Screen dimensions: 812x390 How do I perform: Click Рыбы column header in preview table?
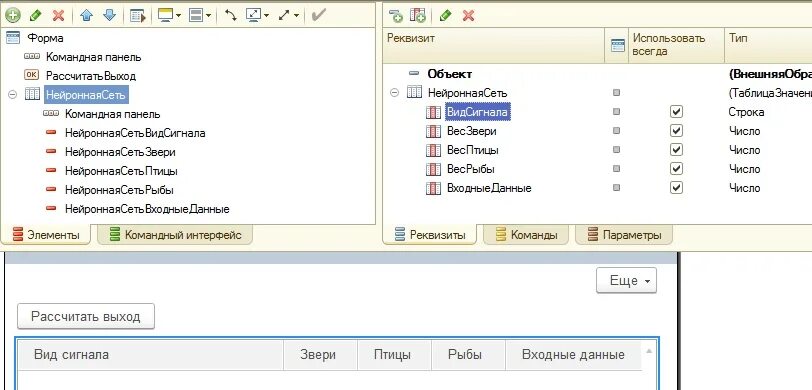tap(468, 355)
